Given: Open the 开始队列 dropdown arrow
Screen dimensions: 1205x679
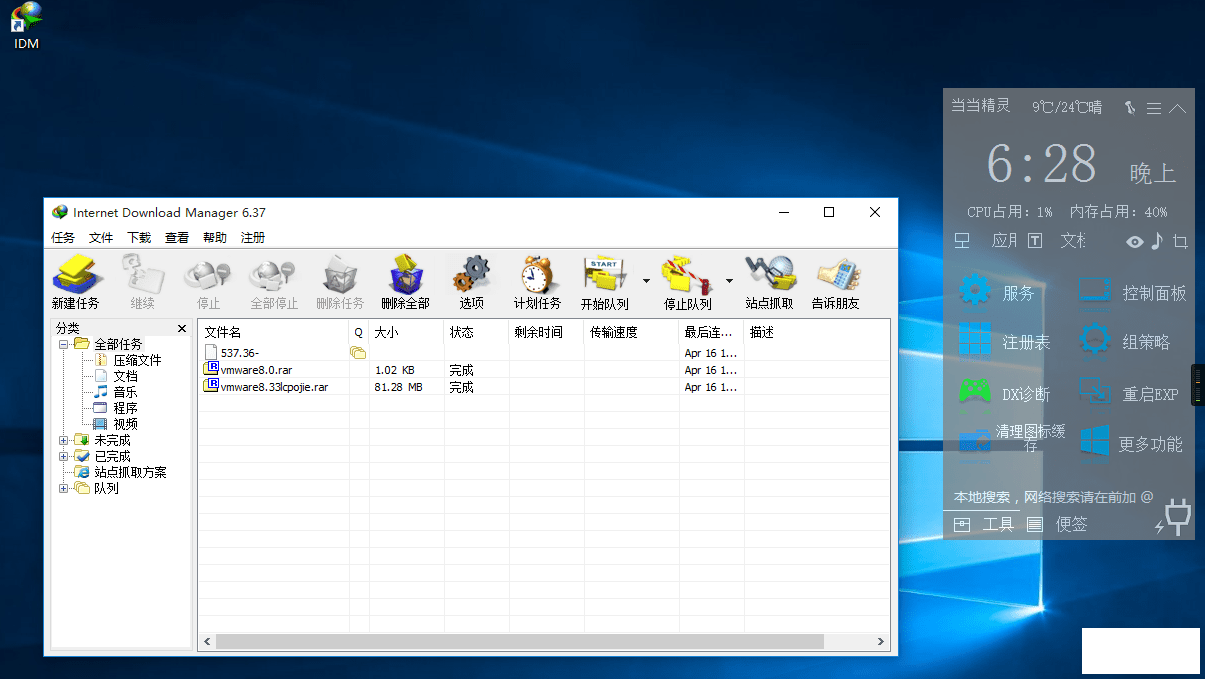Looking at the screenshot, I should [646, 281].
